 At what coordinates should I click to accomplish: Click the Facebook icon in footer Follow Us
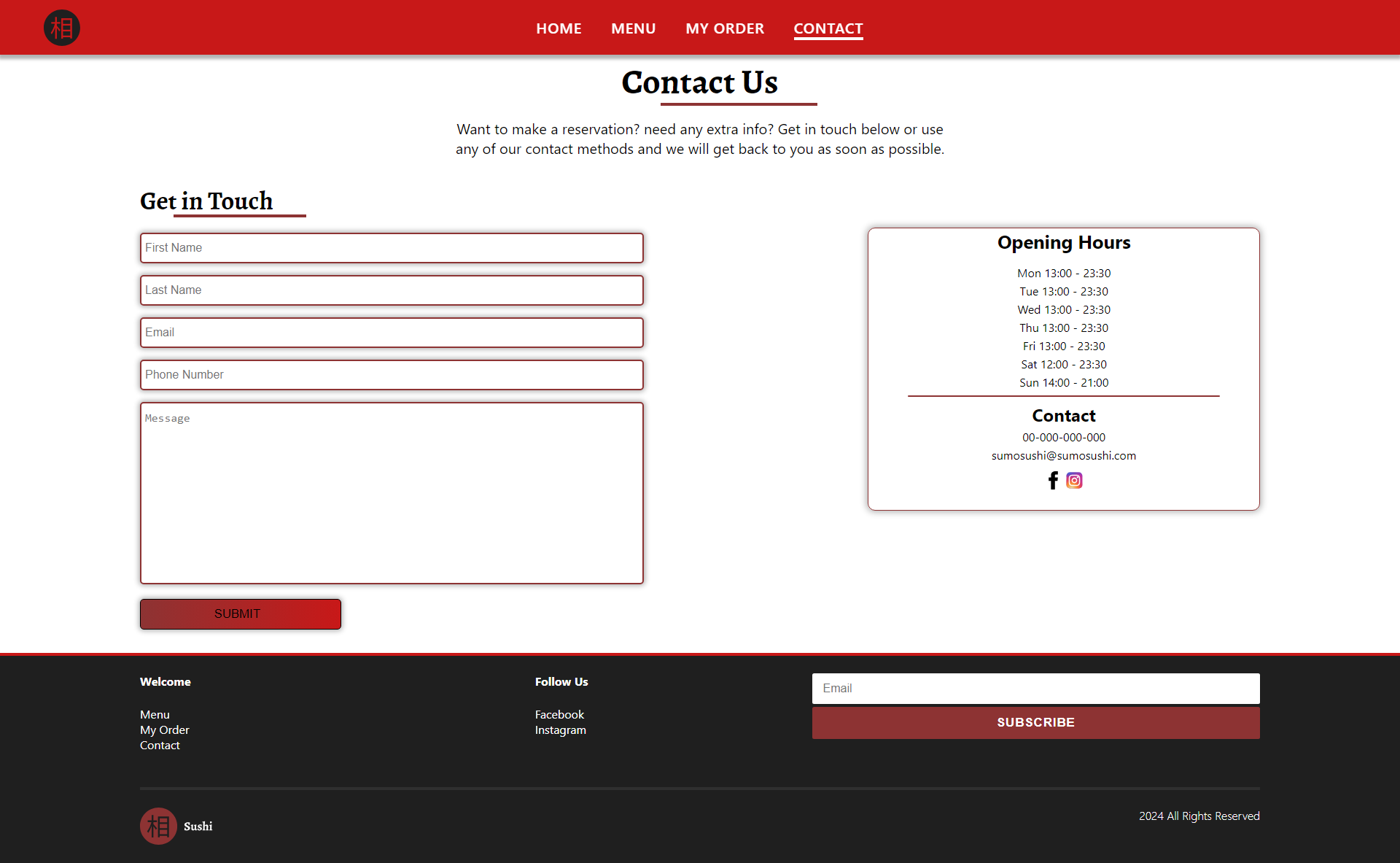pyautogui.click(x=559, y=714)
